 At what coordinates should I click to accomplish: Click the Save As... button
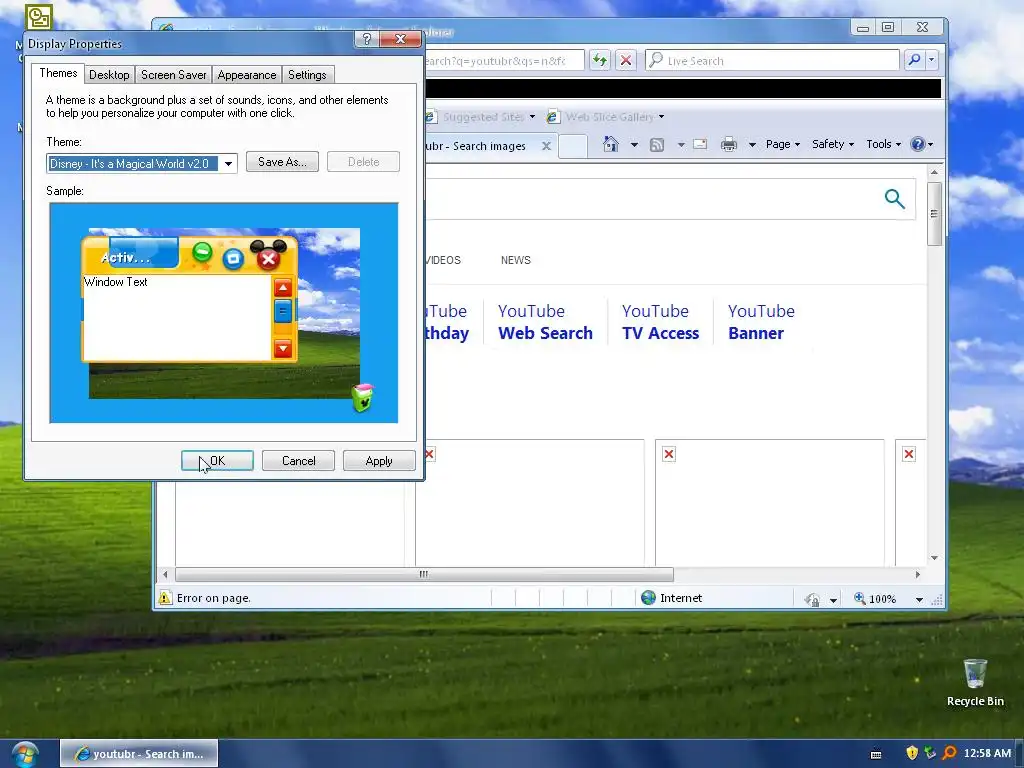(x=282, y=162)
